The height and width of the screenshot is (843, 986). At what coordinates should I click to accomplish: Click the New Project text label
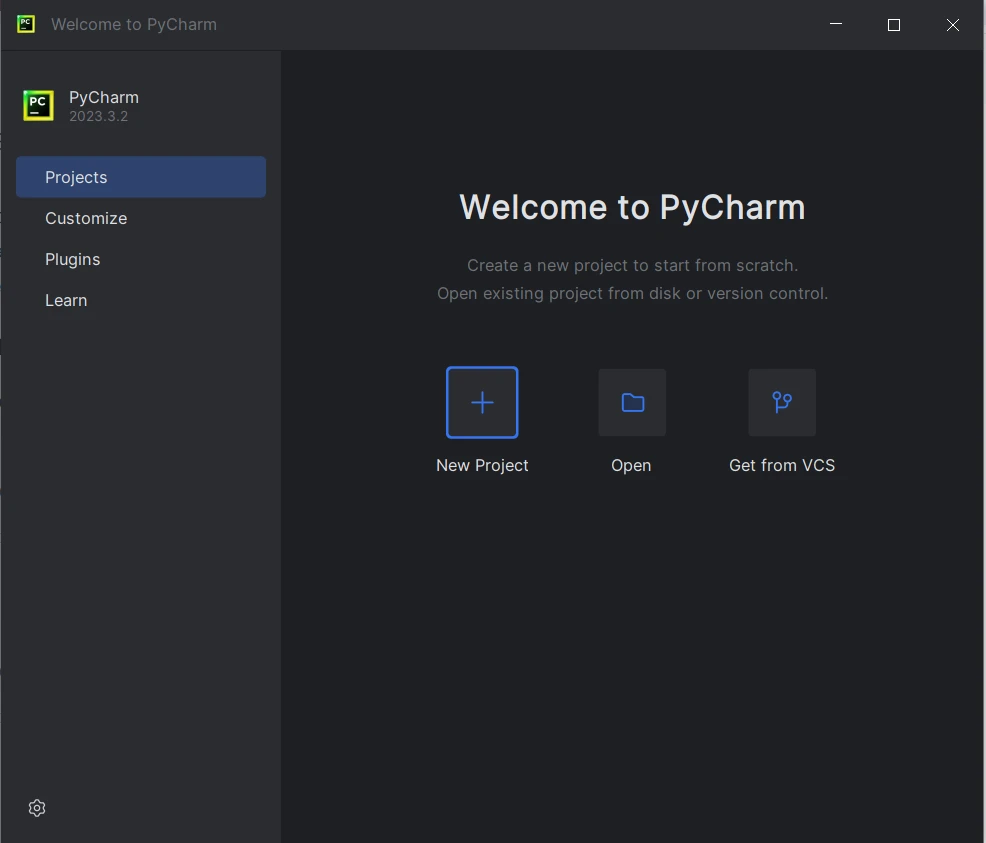482,465
